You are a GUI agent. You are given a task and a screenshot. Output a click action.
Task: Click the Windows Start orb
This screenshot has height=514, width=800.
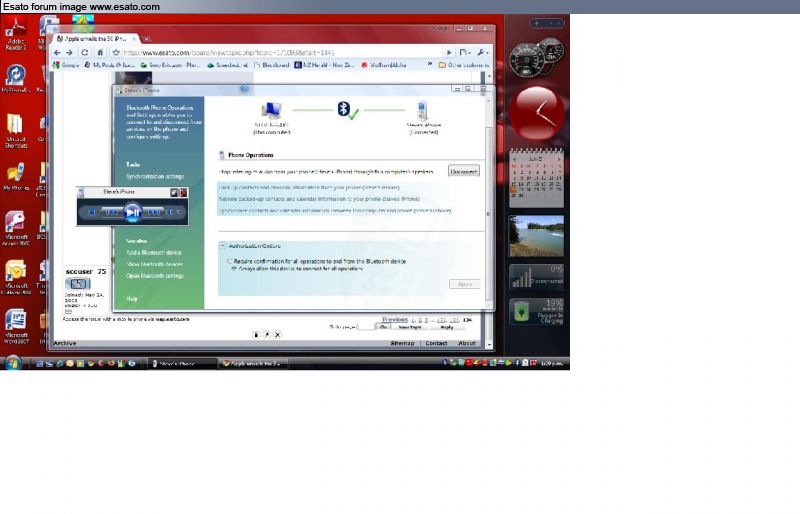(12, 363)
